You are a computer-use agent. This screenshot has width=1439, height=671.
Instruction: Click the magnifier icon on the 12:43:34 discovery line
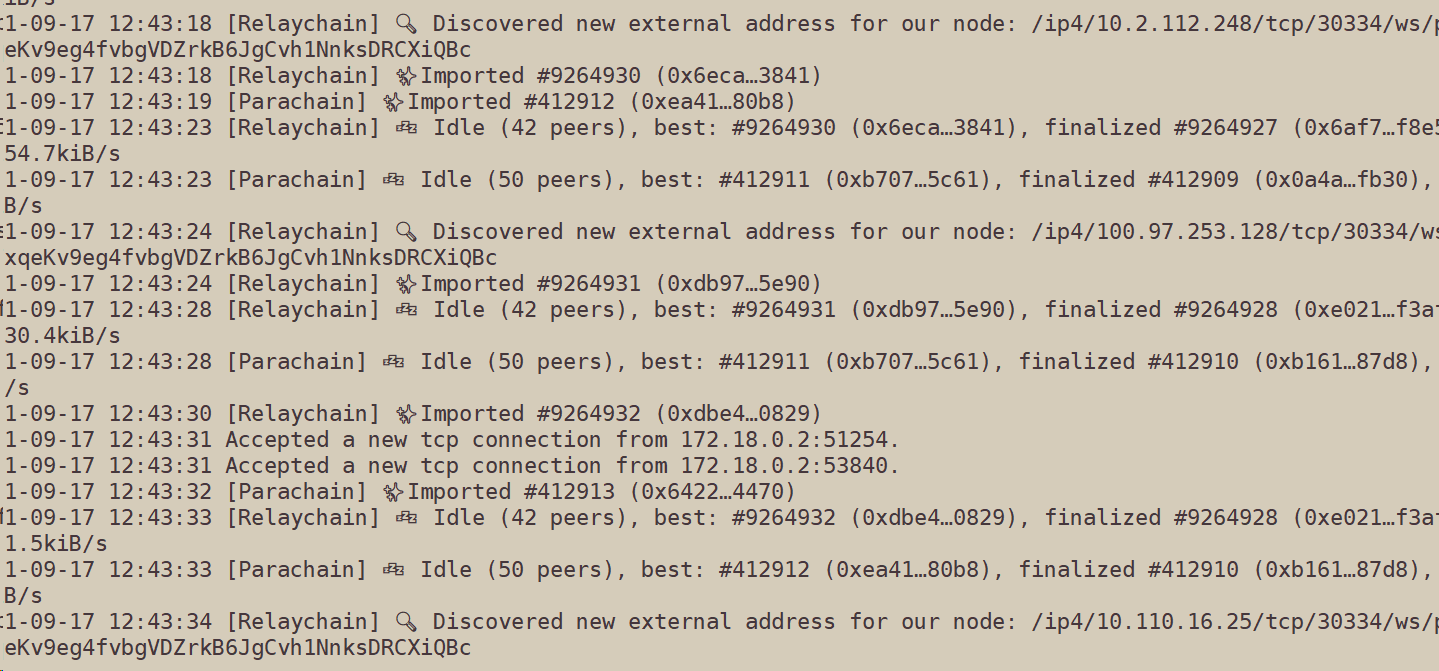406,621
